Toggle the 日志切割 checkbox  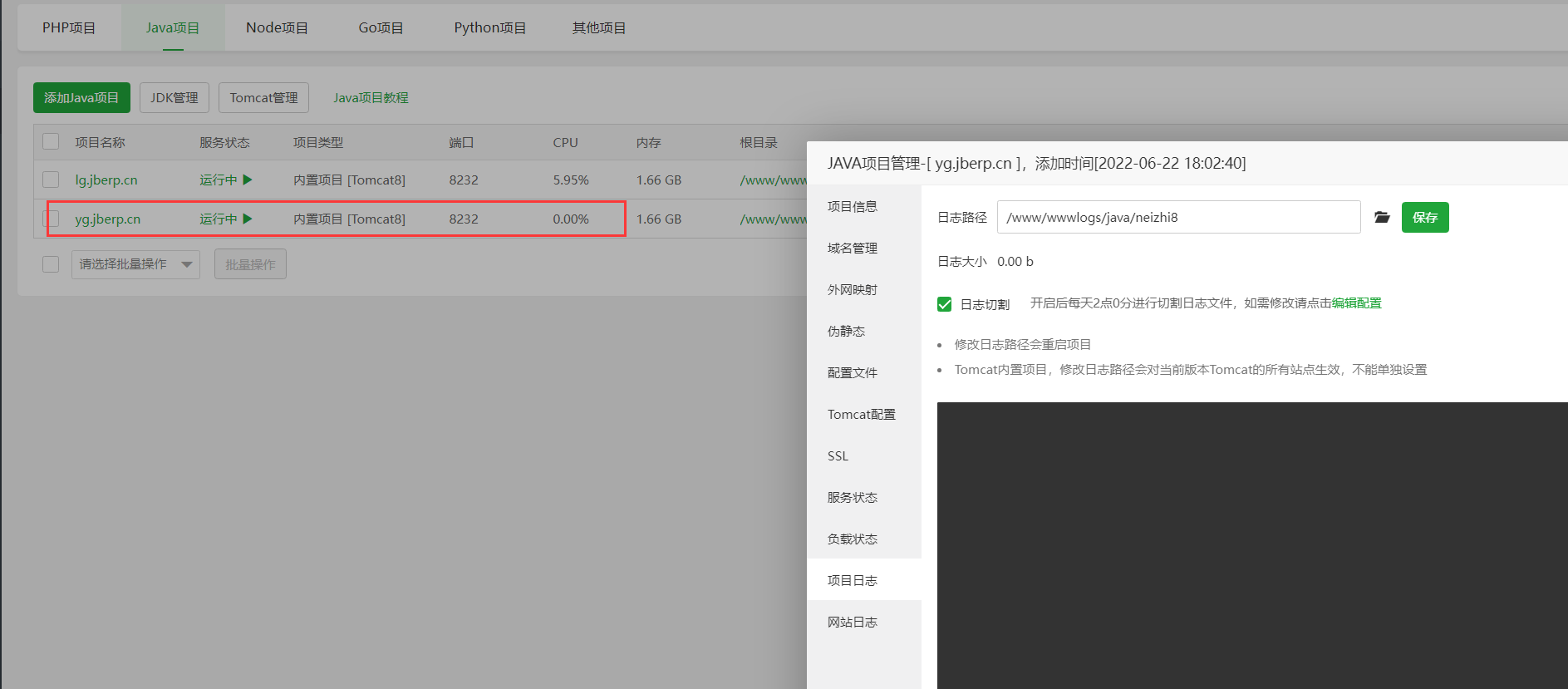point(944,304)
